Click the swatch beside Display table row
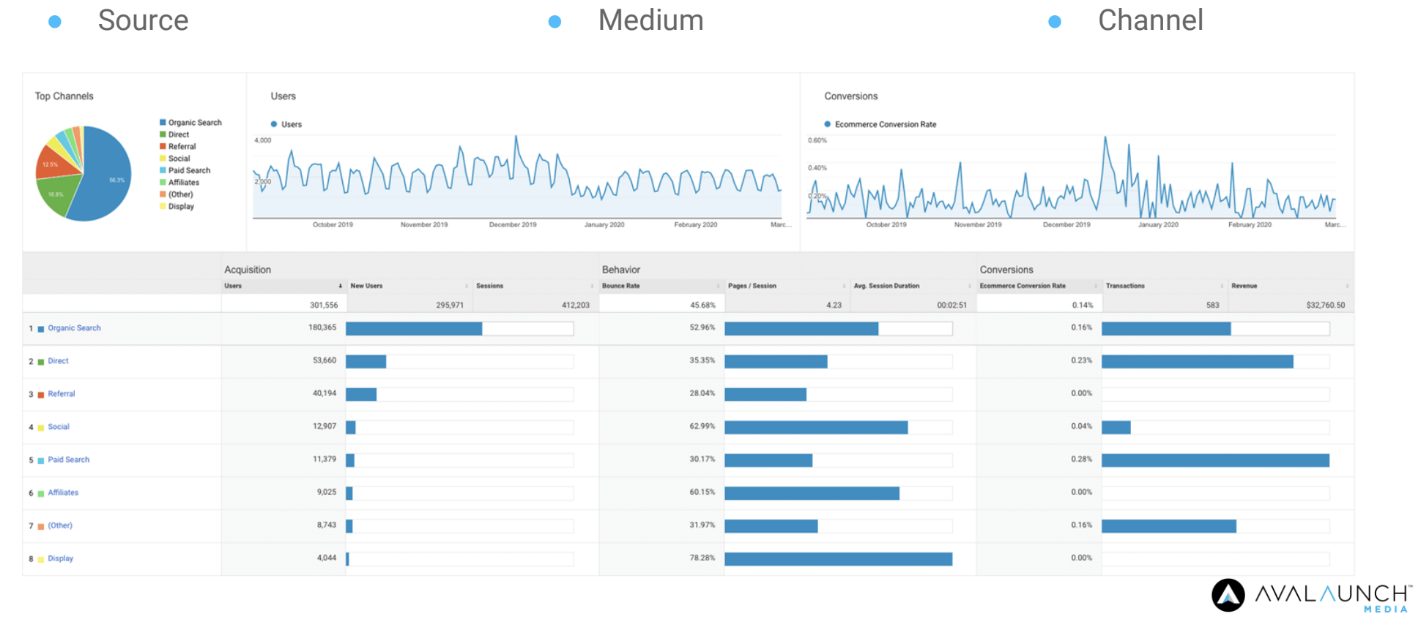1422x622 pixels. click(41, 560)
